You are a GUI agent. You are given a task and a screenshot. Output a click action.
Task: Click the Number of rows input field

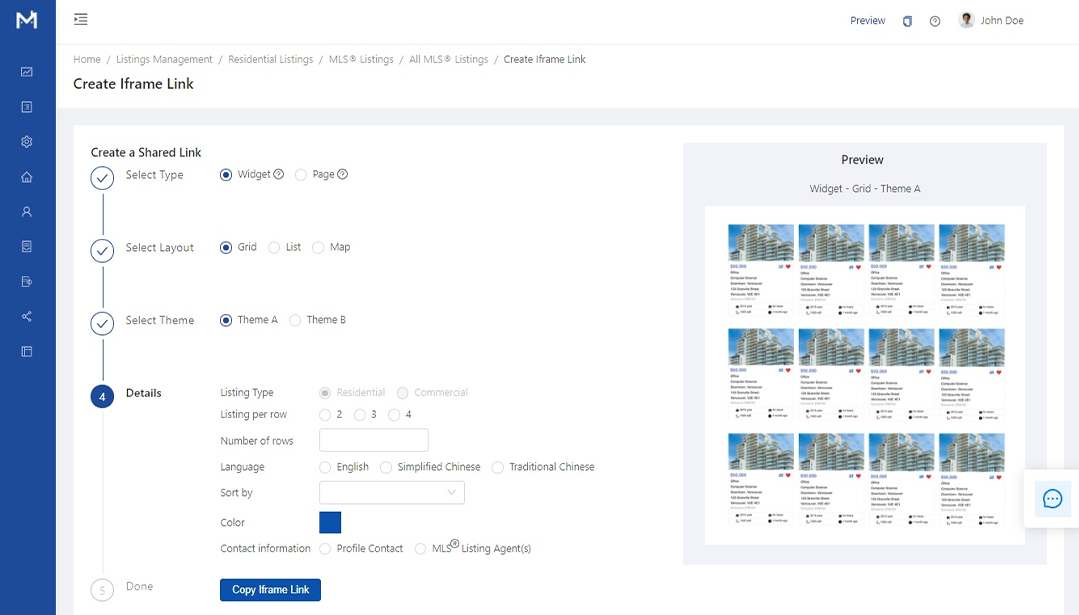coord(374,440)
